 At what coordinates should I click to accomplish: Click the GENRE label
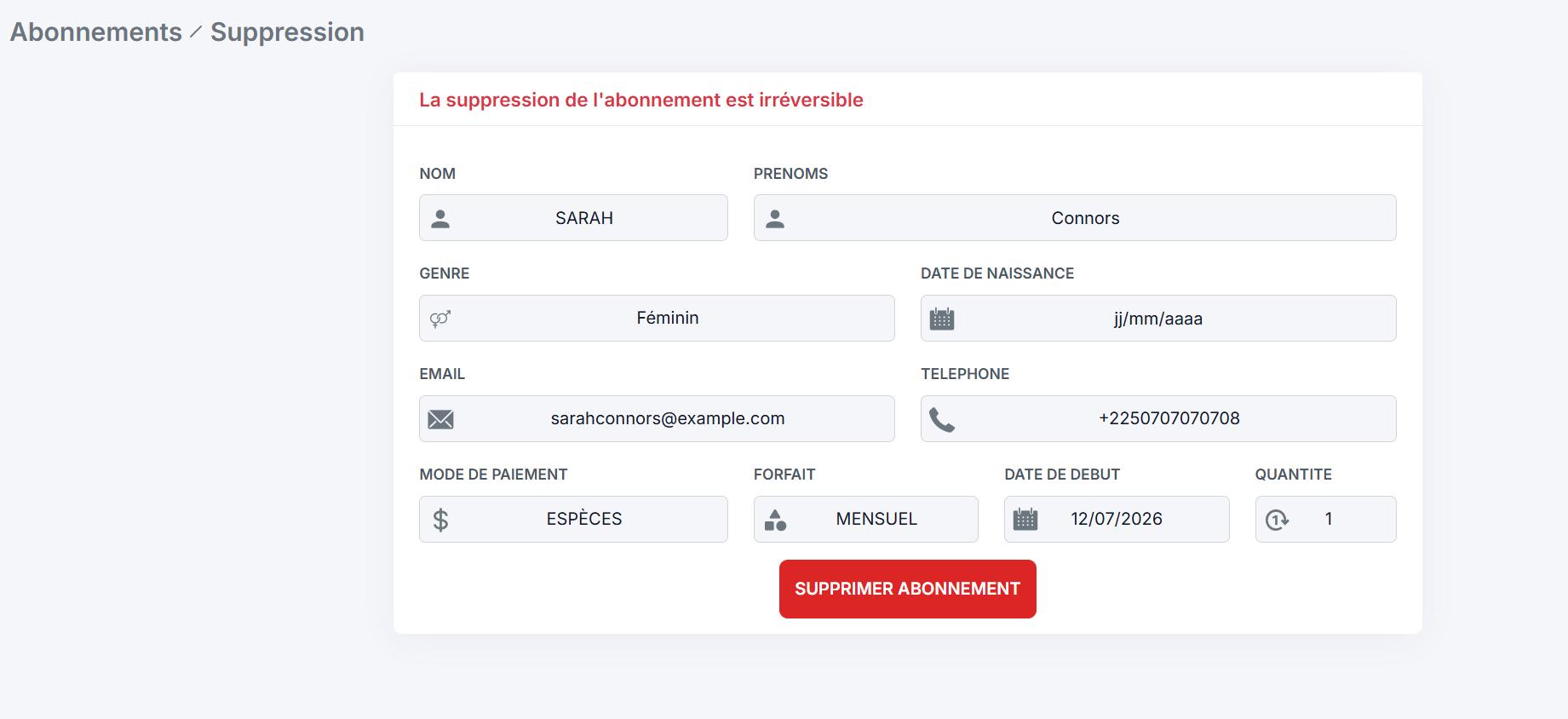(445, 273)
